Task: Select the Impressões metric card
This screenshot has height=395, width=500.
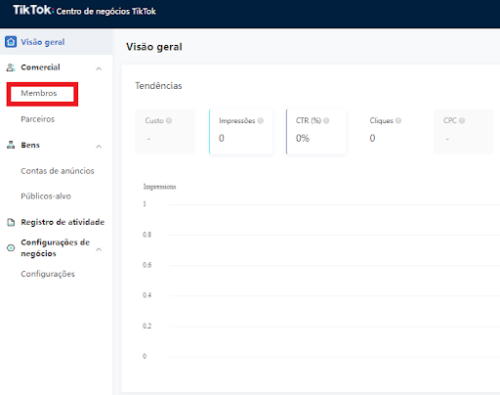Action: coord(241,132)
